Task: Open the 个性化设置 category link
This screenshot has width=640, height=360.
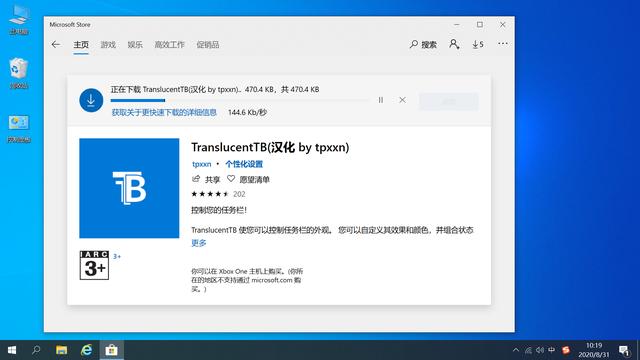Action: 244,164
